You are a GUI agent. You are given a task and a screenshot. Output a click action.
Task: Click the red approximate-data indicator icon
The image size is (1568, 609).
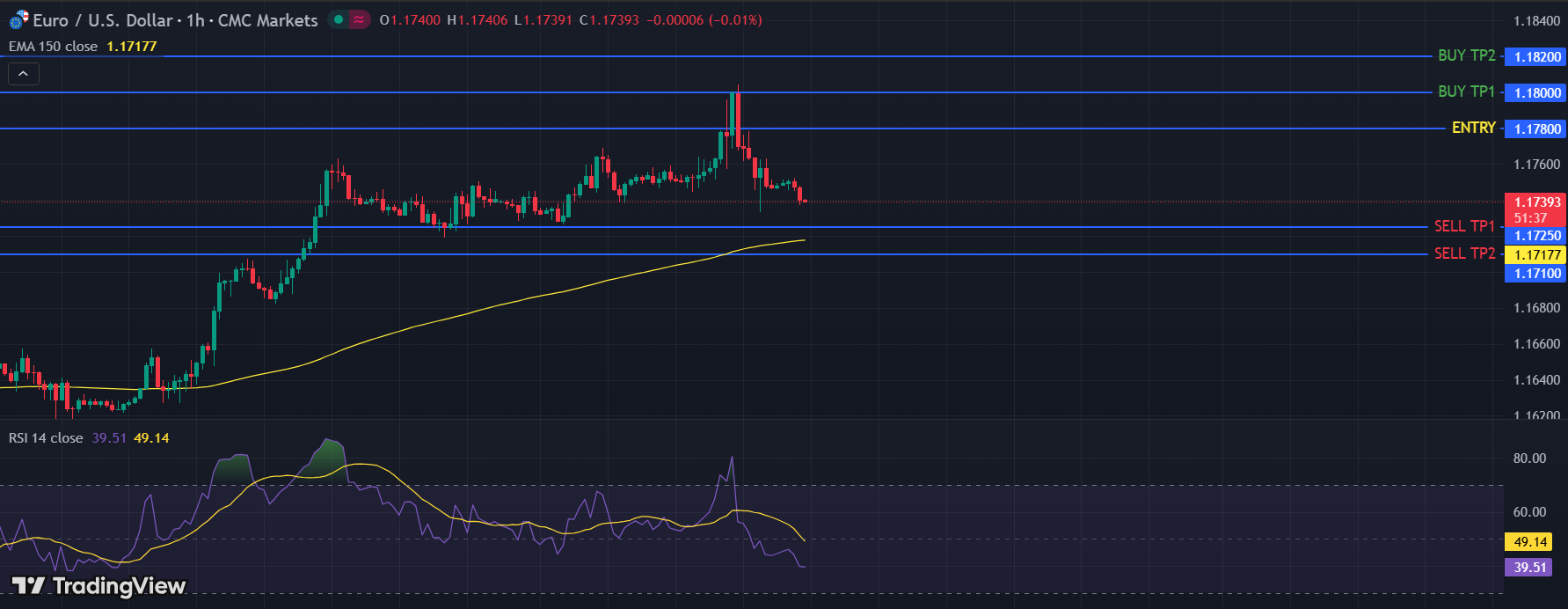tap(359, 19)
